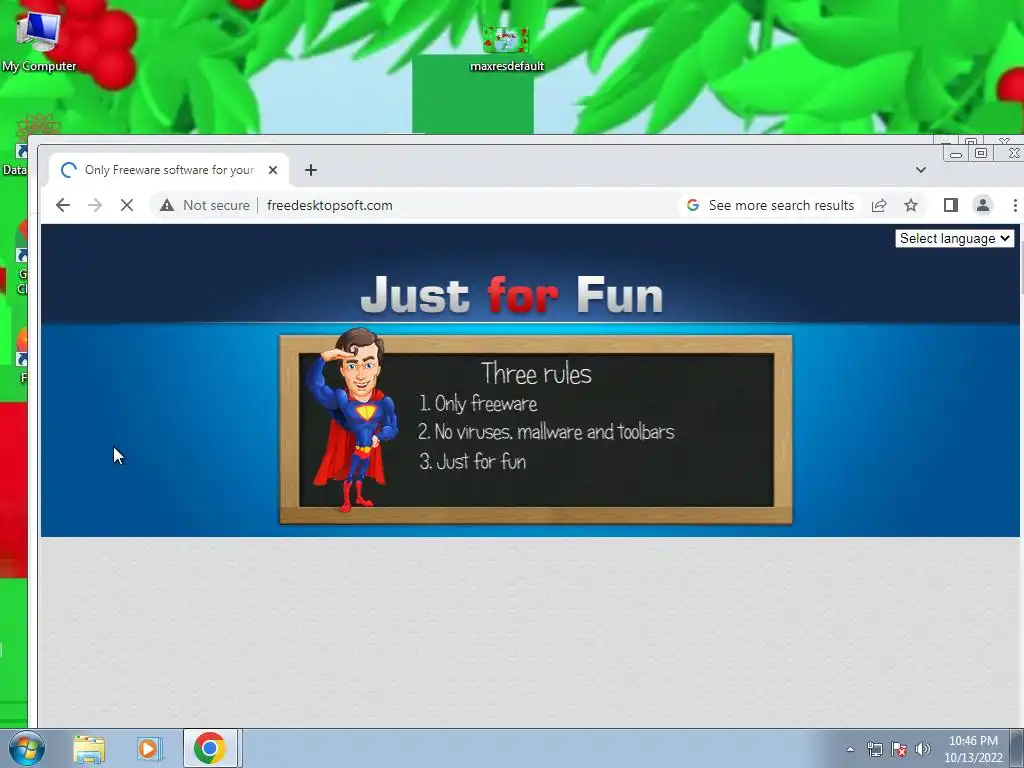Screen dimensions: 1024x768
Task: Open the Select language dropdown
Action: pyautogui.click(x=955, y=238)
